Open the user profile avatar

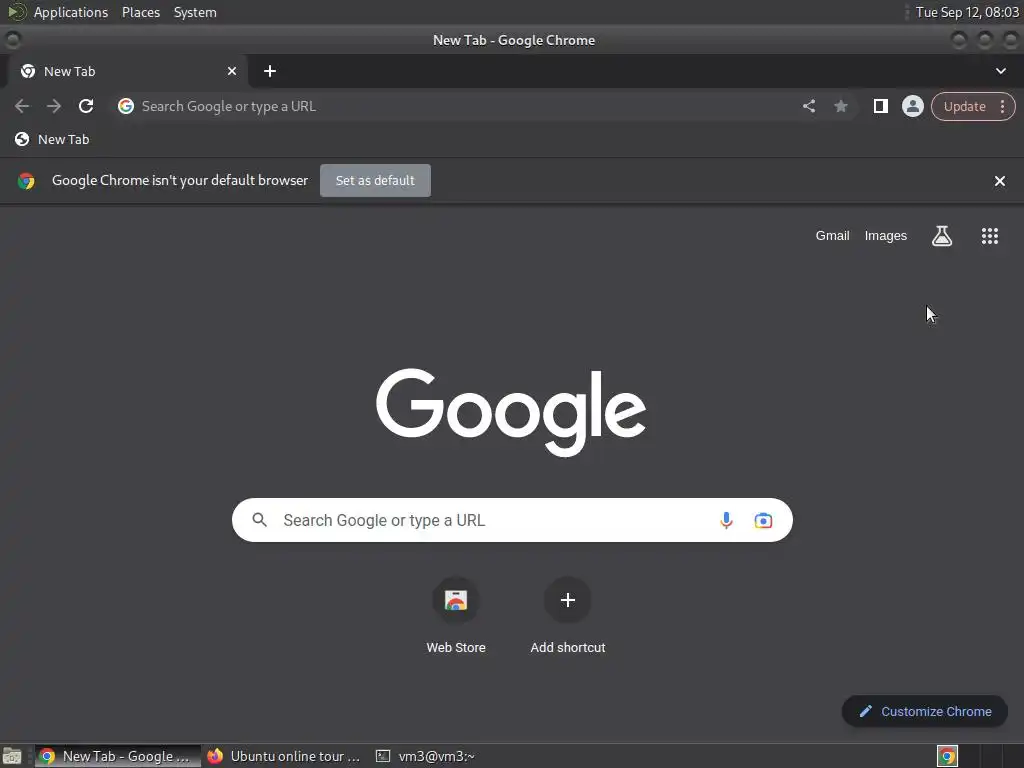point(912,106)
